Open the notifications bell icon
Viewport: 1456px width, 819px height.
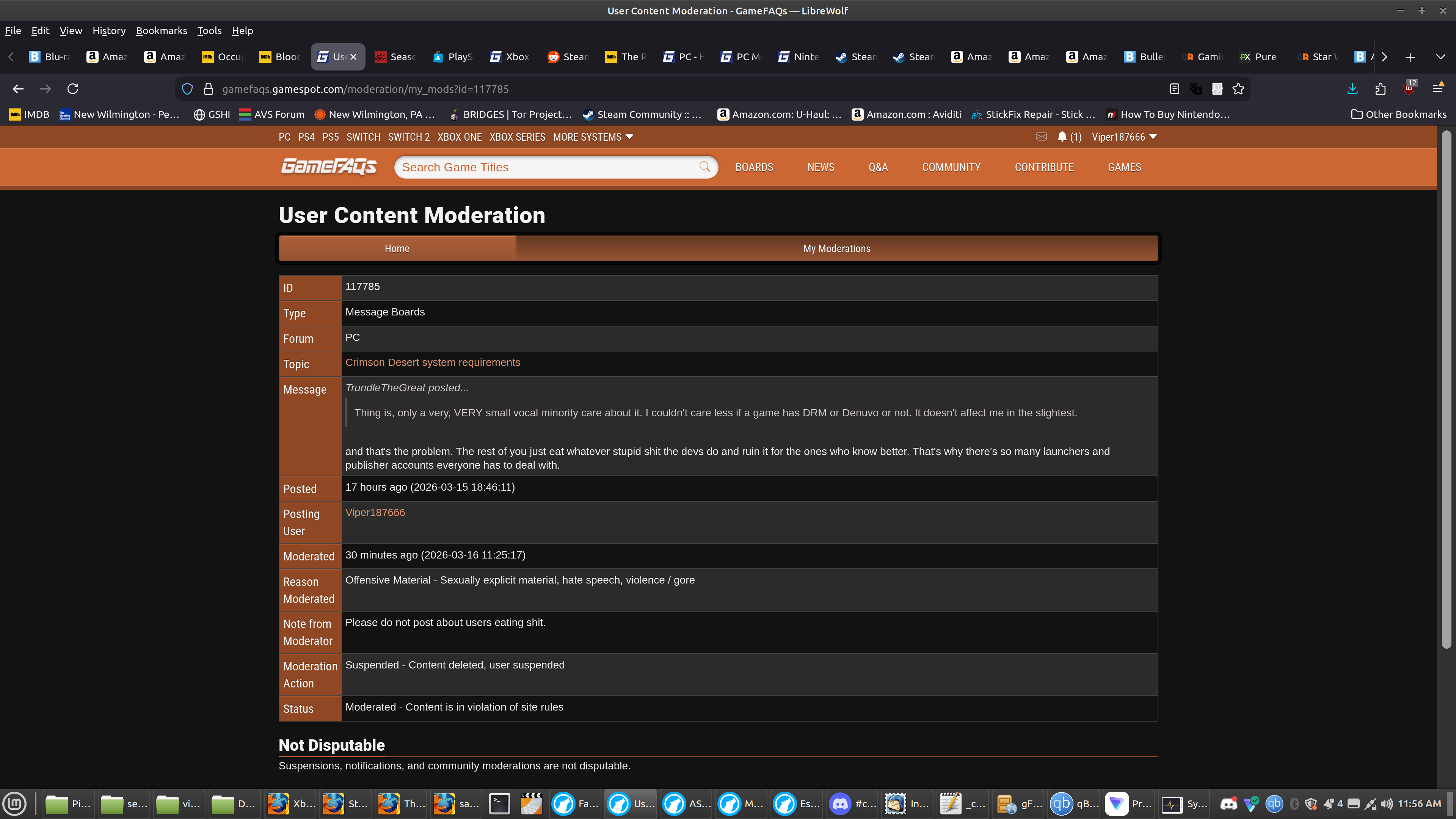point(1062,137)
